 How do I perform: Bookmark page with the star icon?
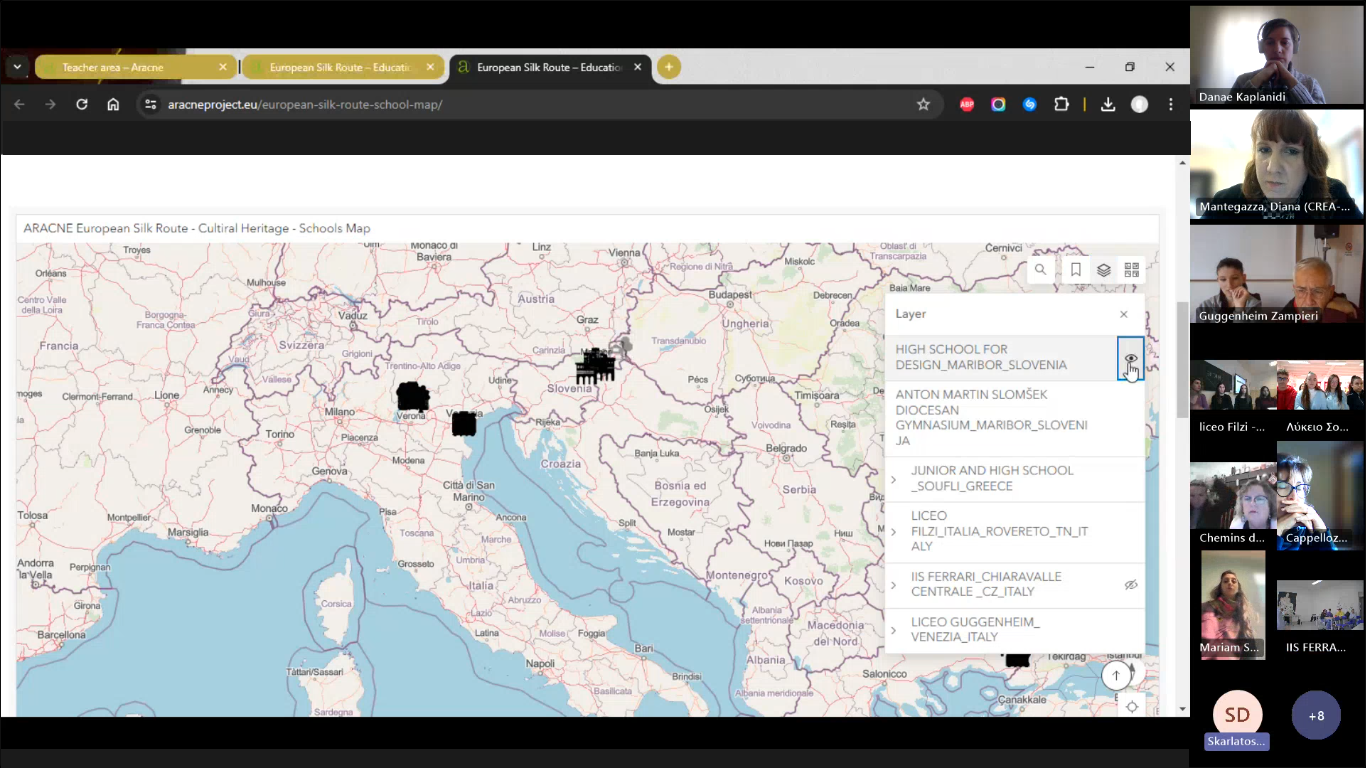pyautogui.click(x=923, y=104)
